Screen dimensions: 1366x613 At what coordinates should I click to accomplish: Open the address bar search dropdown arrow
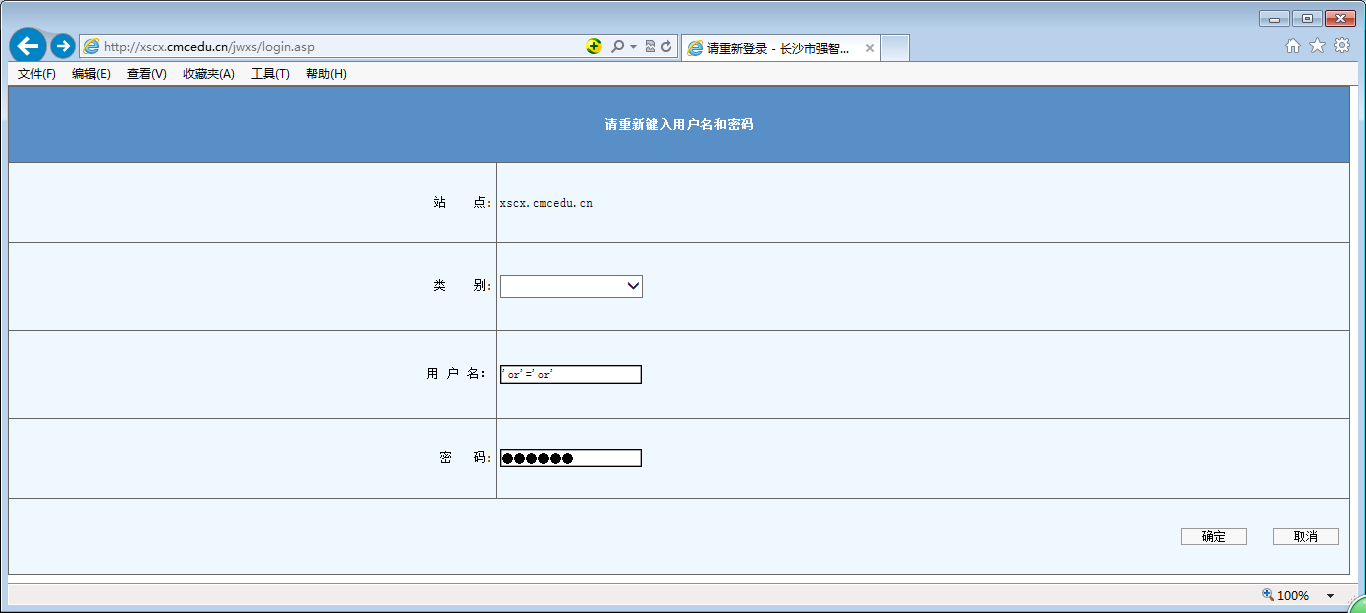[633, 47]
